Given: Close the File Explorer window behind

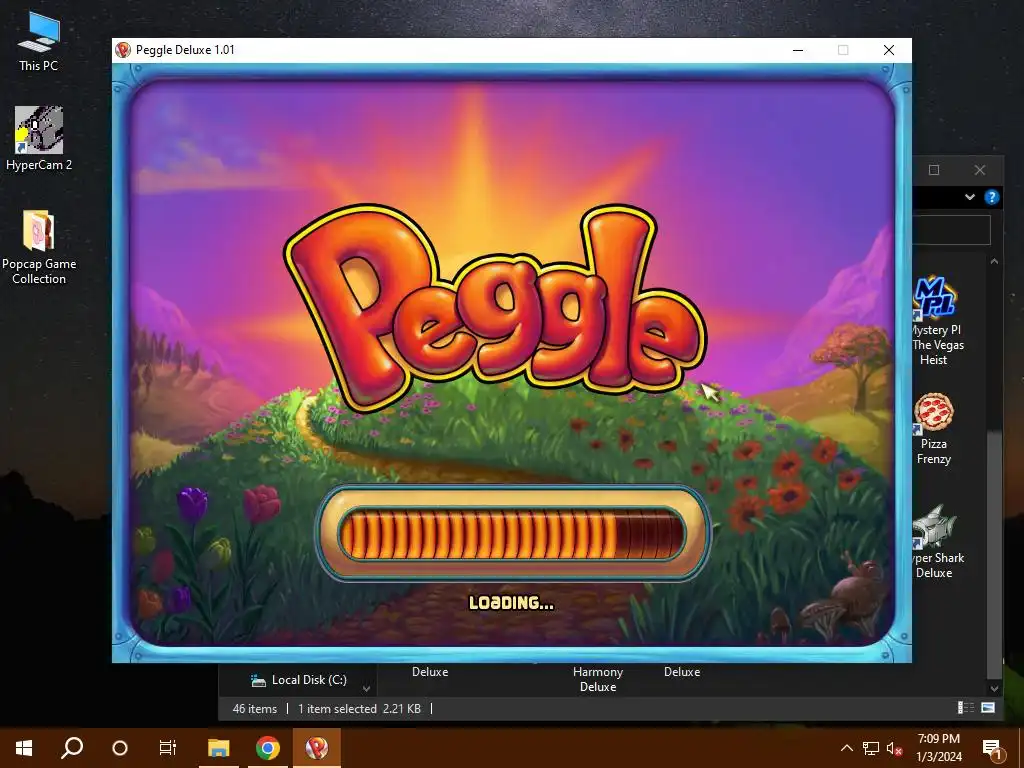Looking at the screenshot, I should pyautogui.click(x=980, y=170).
